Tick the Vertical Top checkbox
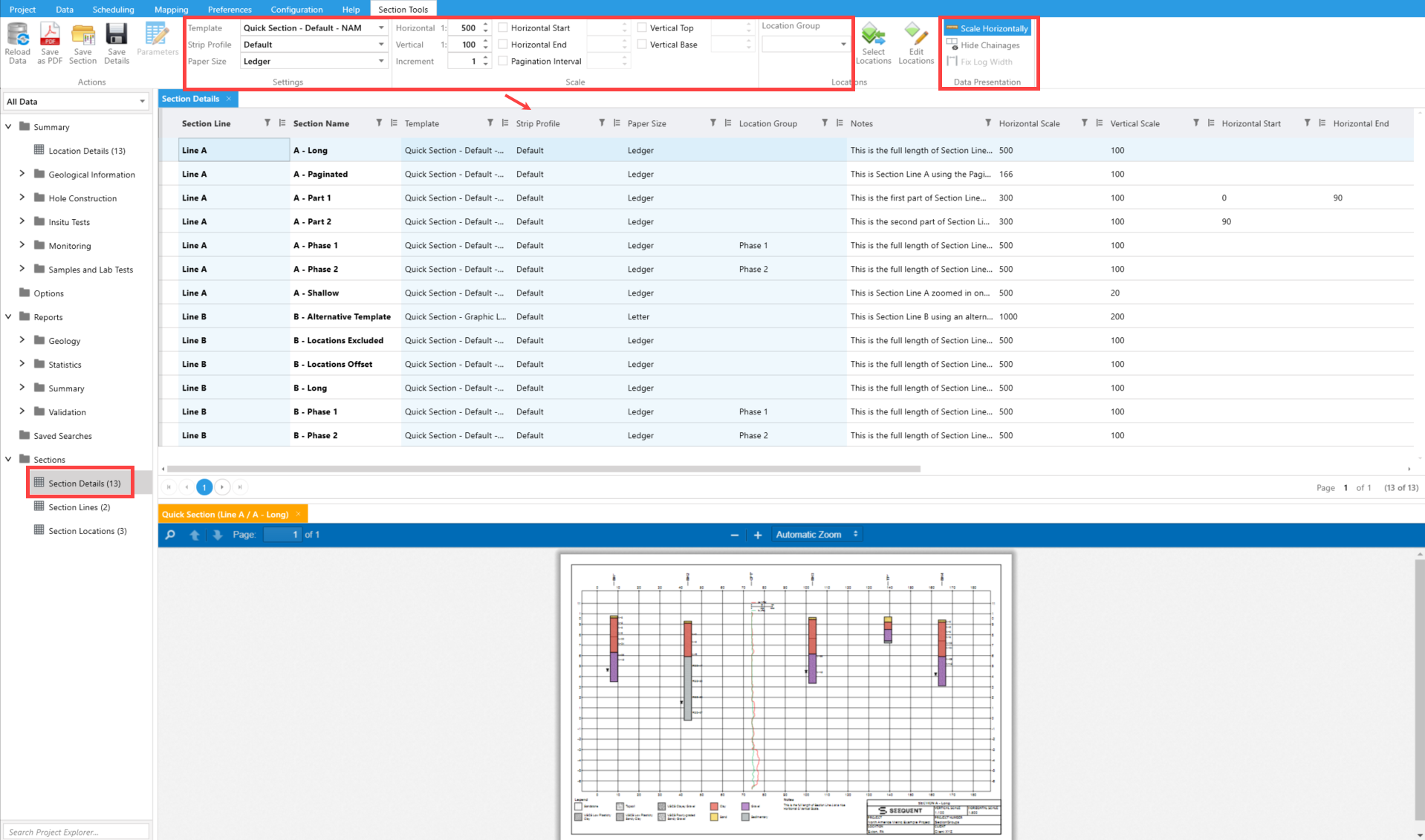This screenshot has width=1425, height=840. coord(642,27)
